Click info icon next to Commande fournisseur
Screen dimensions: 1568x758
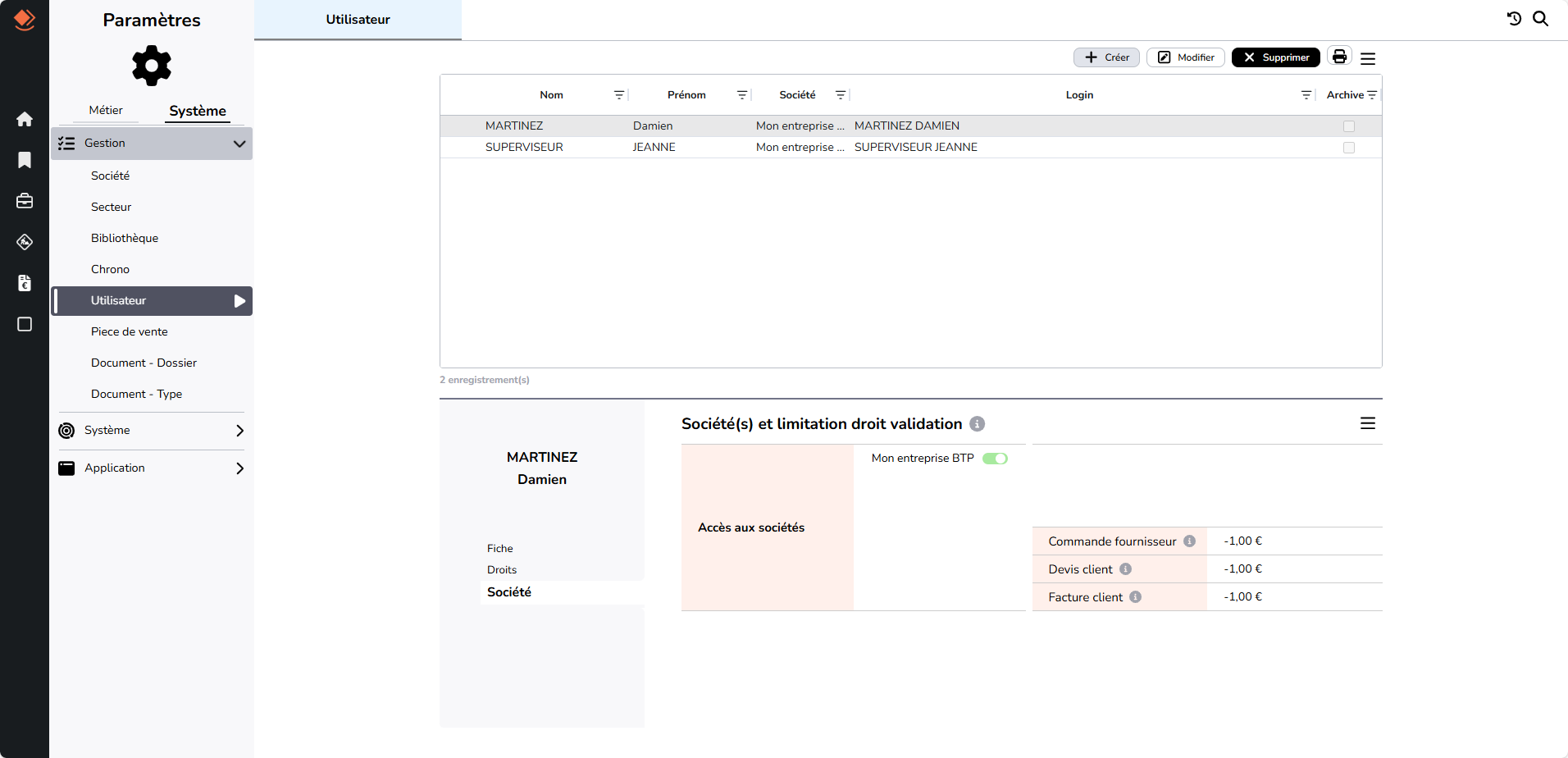(x=1189, y=541)
